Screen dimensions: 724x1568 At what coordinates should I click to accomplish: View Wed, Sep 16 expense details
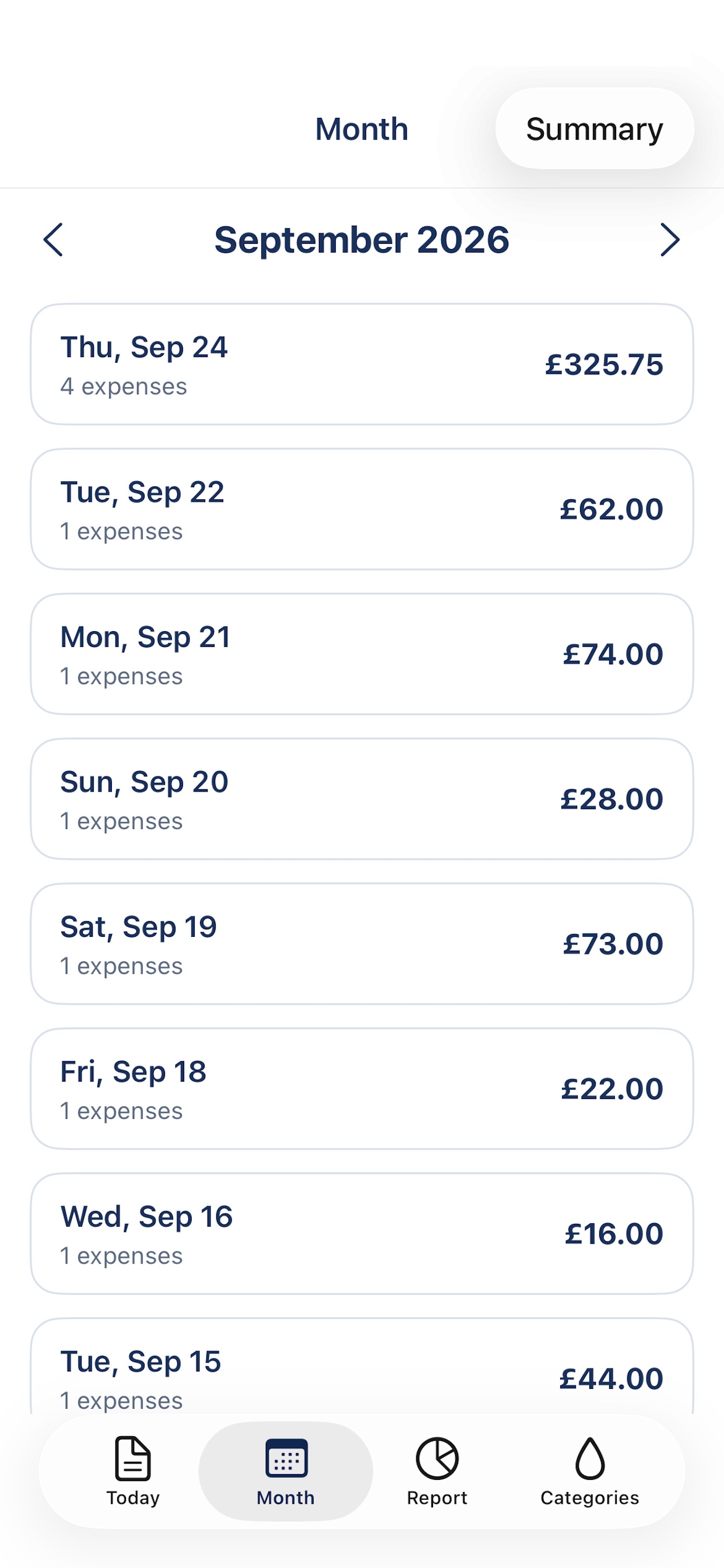point(362,1233)
